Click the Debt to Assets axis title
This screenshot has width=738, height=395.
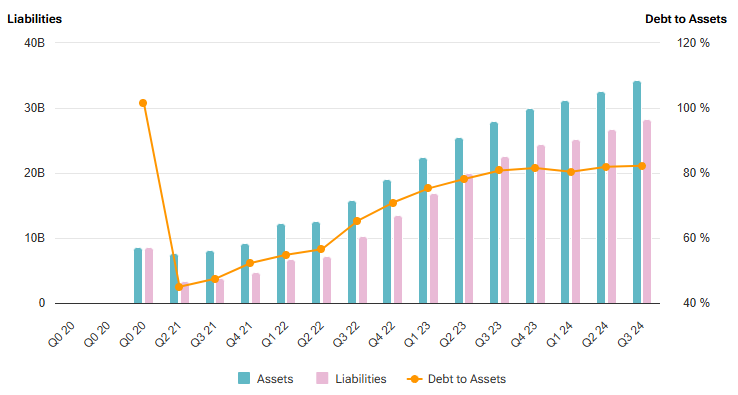[x=686, y=19]
